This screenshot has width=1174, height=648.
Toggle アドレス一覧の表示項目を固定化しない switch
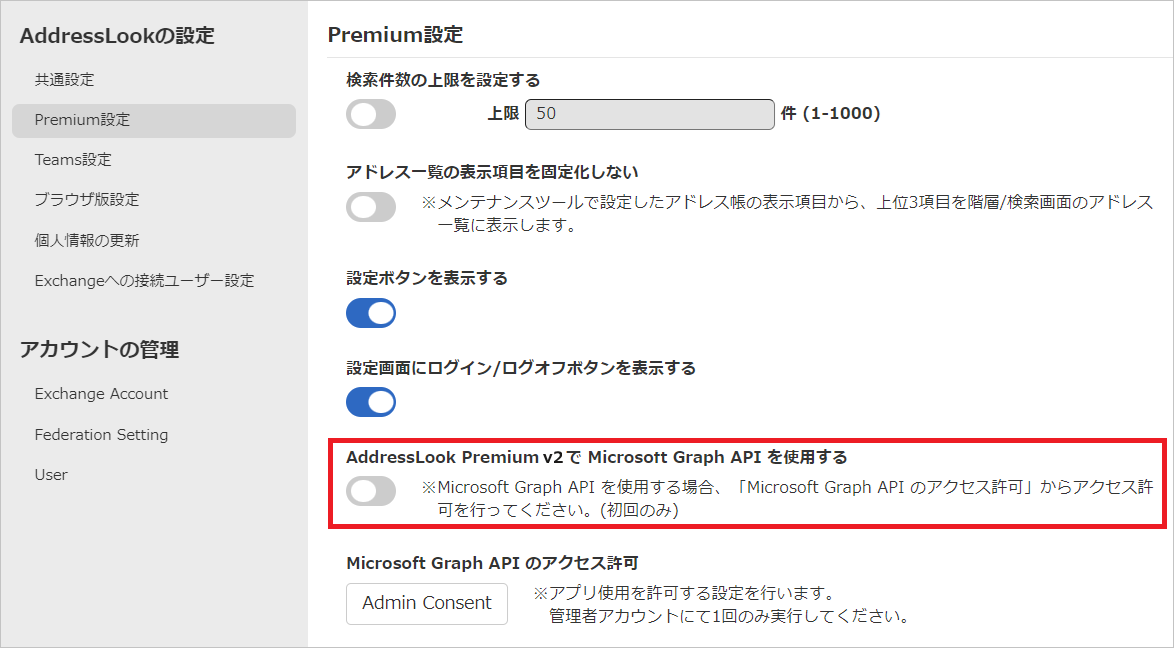point(371,207)
